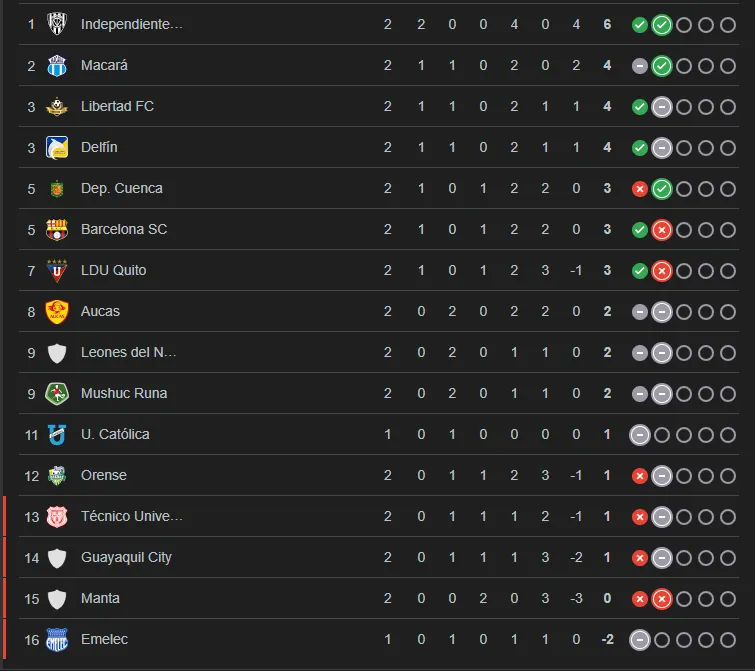Open the Dep. Cuenca team link
The width and height of the screenshot is (755, 671).
122,188
